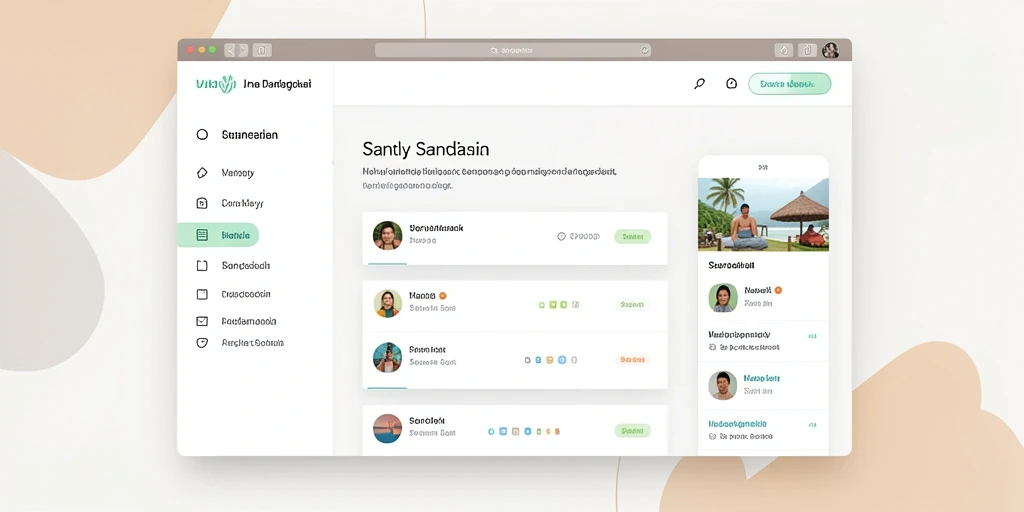Image resolution: width=1024 pixels, height=512 pixels.
Task: Click the green leaf logo at the top left
Action: 227,84
